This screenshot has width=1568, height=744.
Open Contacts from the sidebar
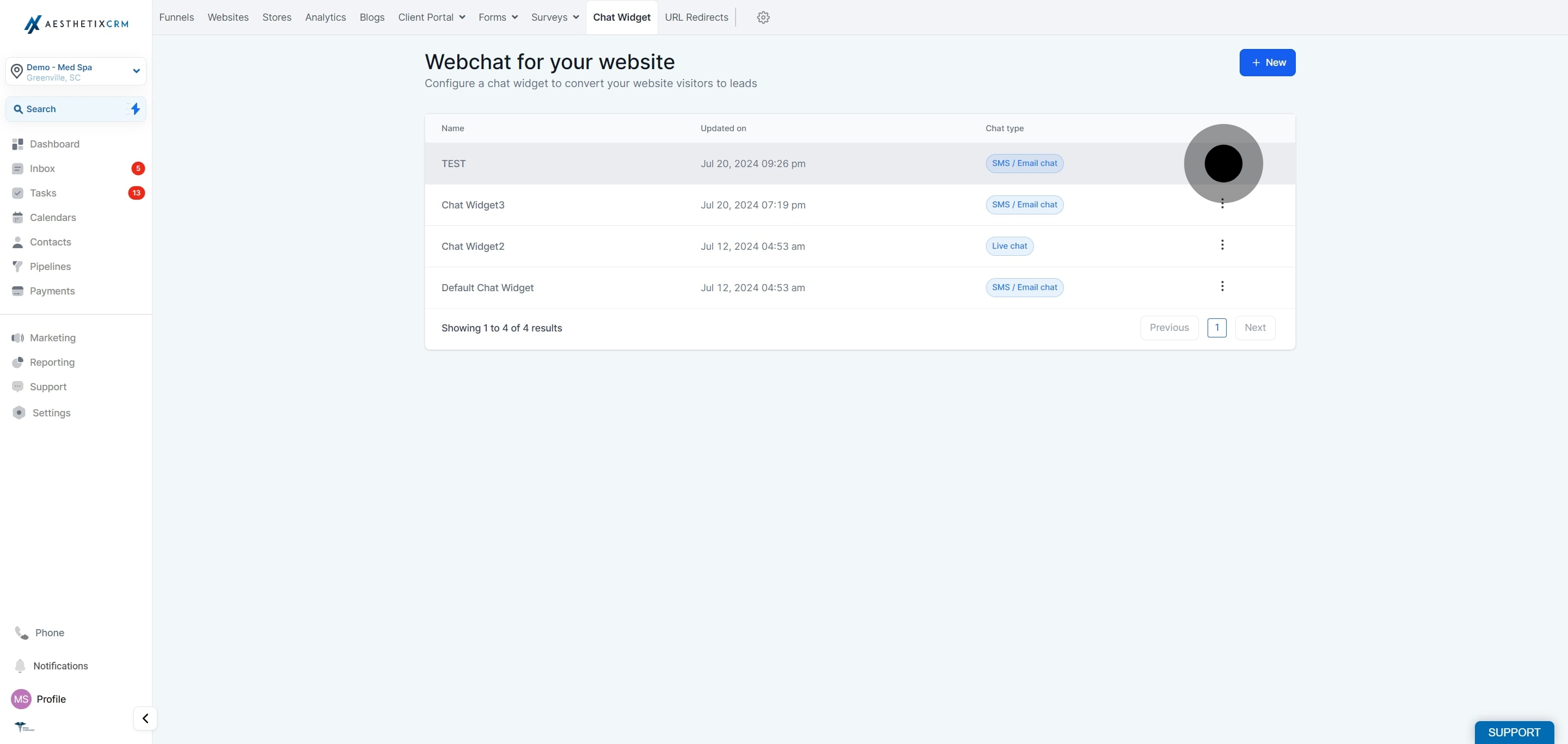click(50, 242)
